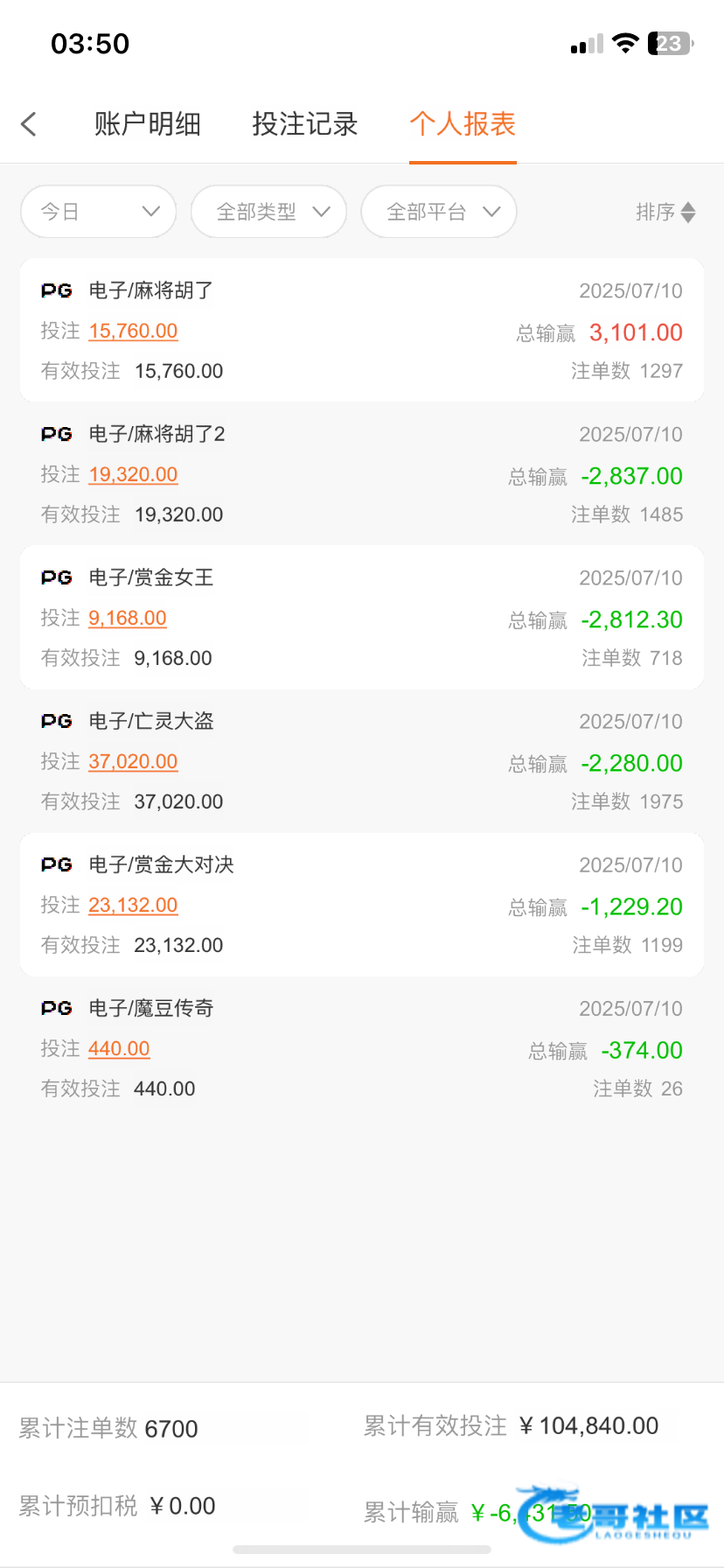Tap the battery status icon
The image size is (724, 1568).
click(x=670, y=44)
